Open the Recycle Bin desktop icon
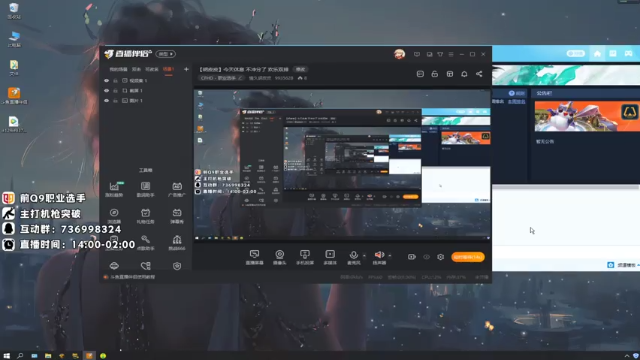Image resolution: width=640 pixels, height=360 pixels. [14, 11]
